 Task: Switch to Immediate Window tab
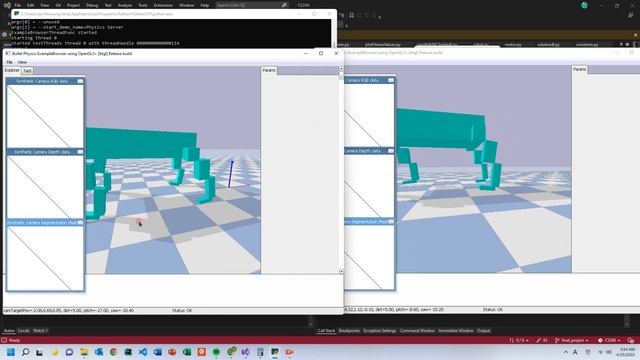(x=456, y=331)
